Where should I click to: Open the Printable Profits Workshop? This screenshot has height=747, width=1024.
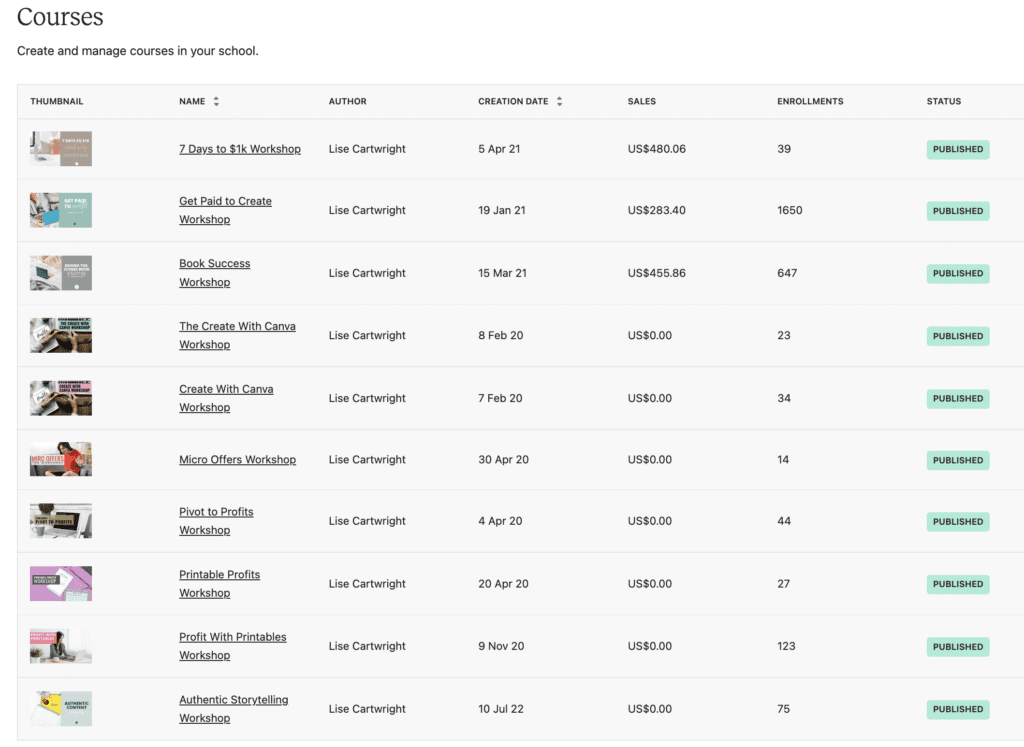click(220, 583)
